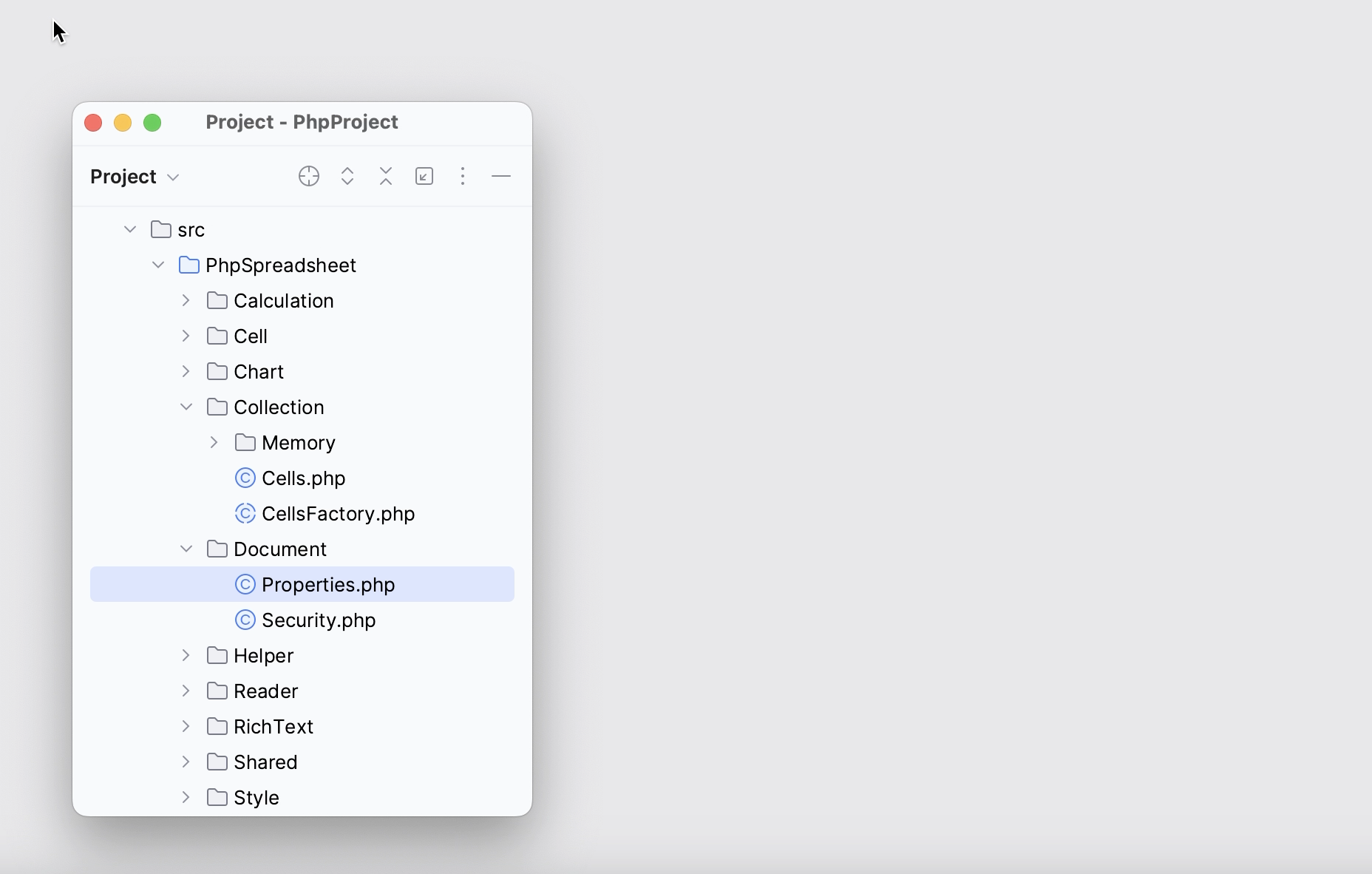1372x874 pixels.
Task: Open the three-dot Options menu
Action: tap(463, 176)
